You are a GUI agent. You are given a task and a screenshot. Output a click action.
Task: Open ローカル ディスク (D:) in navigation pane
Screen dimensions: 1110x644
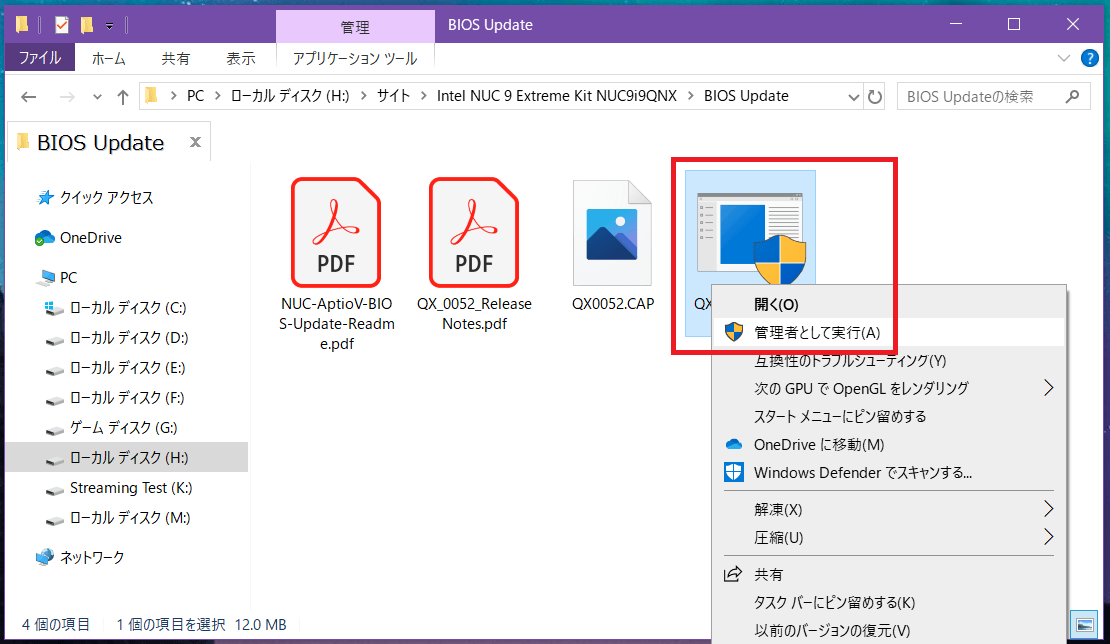128,338
